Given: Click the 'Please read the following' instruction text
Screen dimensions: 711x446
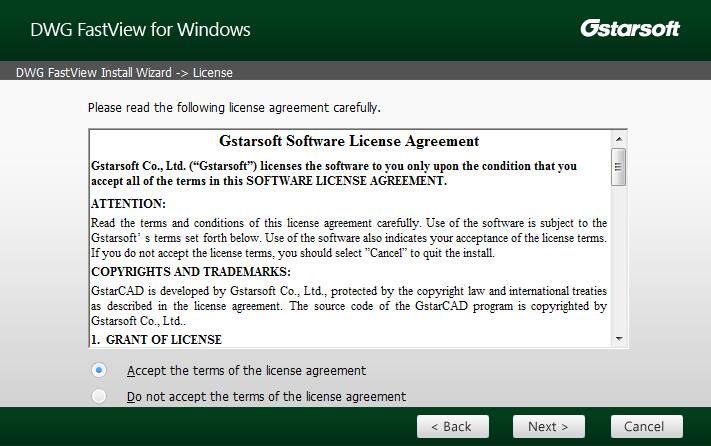Looking at the screenshot, I should [x=234, y=107].
